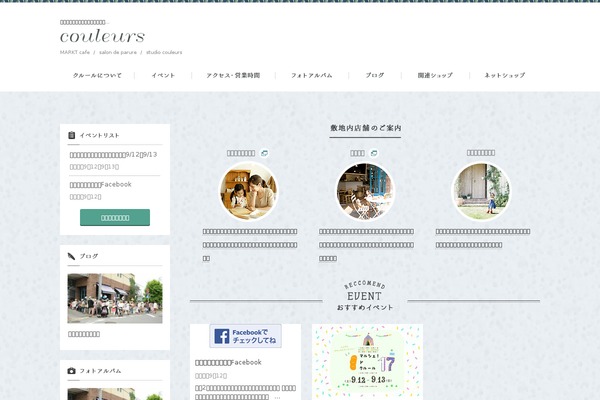
Task: Open the photo album thumbnail in sidebar
Action: (115, 394)
